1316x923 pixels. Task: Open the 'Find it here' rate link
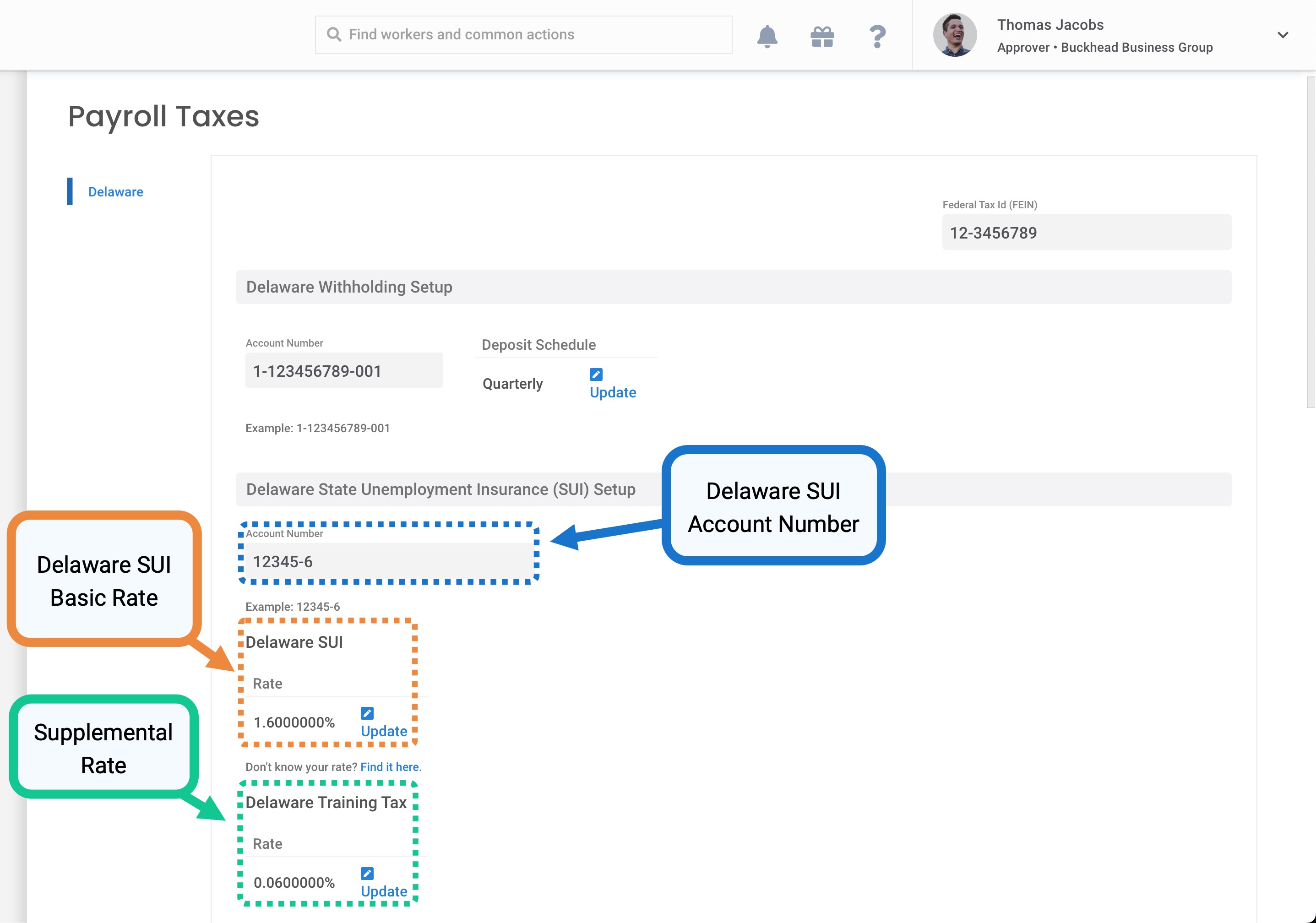coord(389,766)
